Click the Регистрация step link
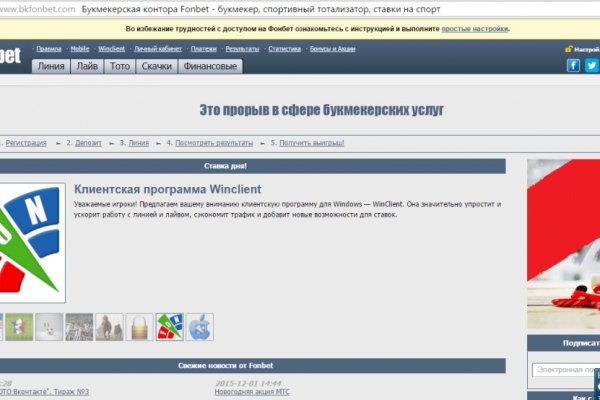The image size is (600, 400). point(26,143)
